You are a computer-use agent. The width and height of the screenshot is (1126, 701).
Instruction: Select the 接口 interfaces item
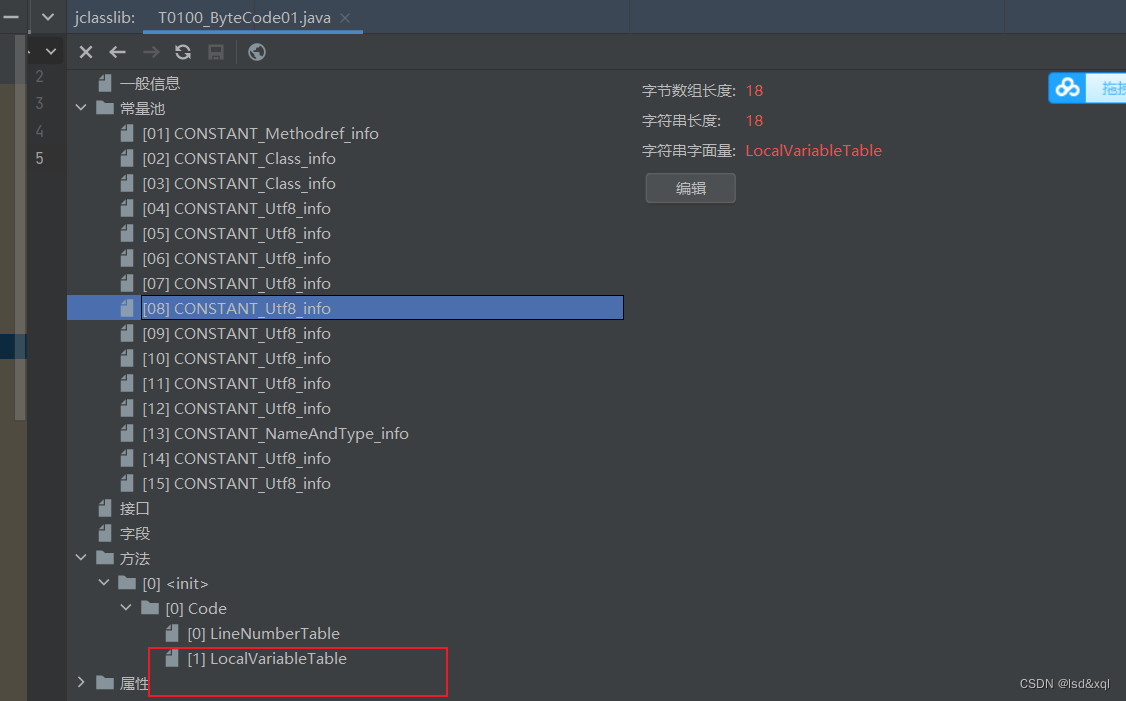tap(134, 509)
